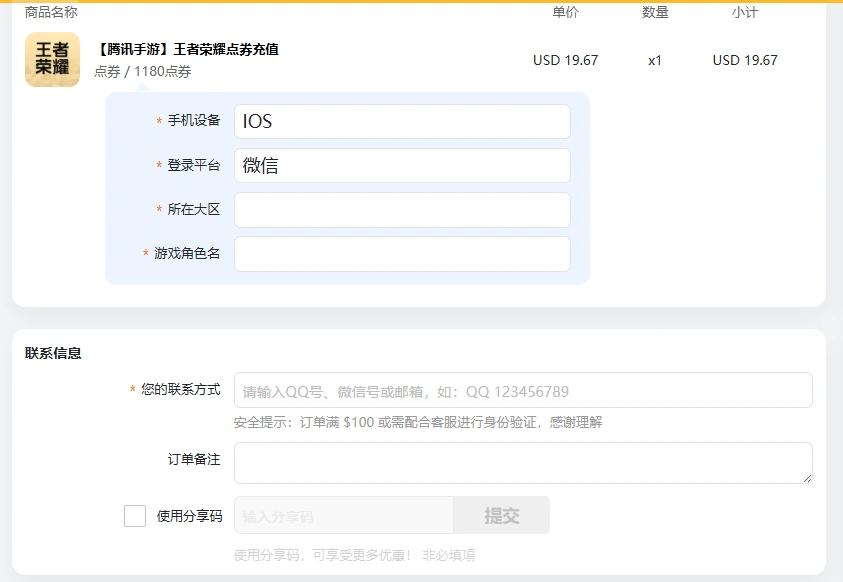Image resolution: width=843 pixels, height=582 pixels.
Task: Click the 安全提示 security notice text
Action: point(418,422)
